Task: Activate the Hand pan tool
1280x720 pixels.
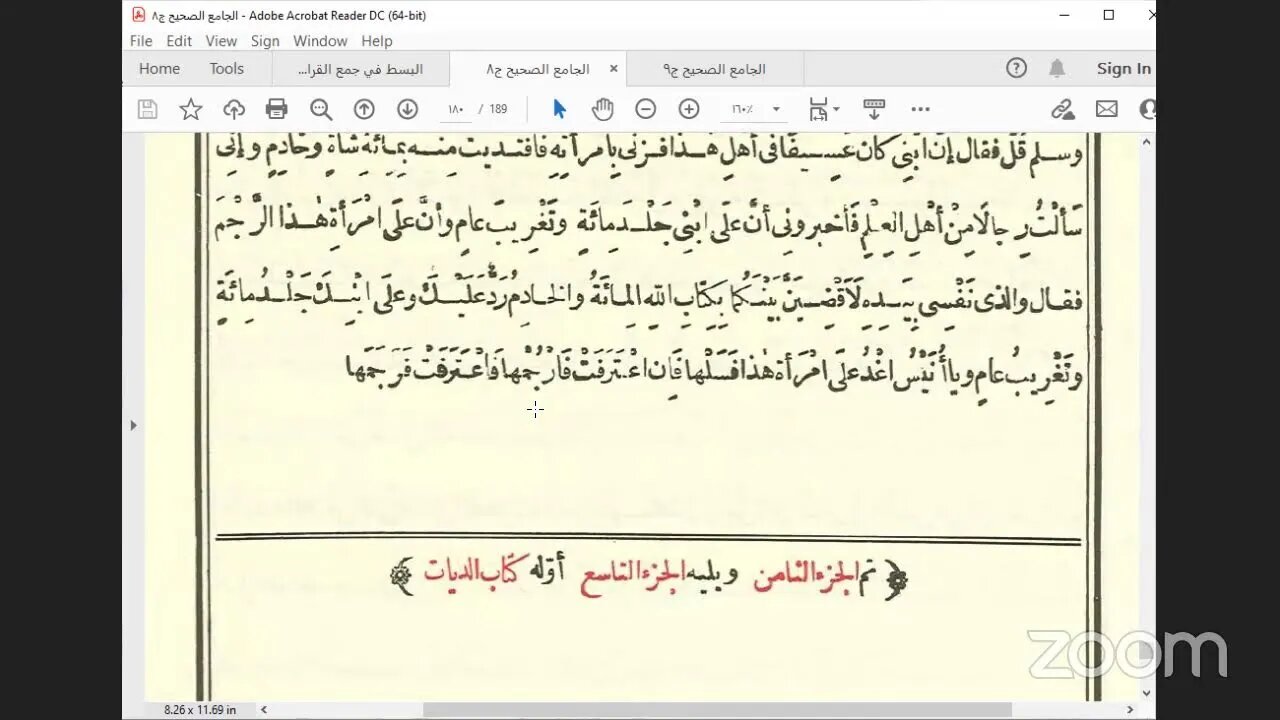Action: [x=602, y=109]
